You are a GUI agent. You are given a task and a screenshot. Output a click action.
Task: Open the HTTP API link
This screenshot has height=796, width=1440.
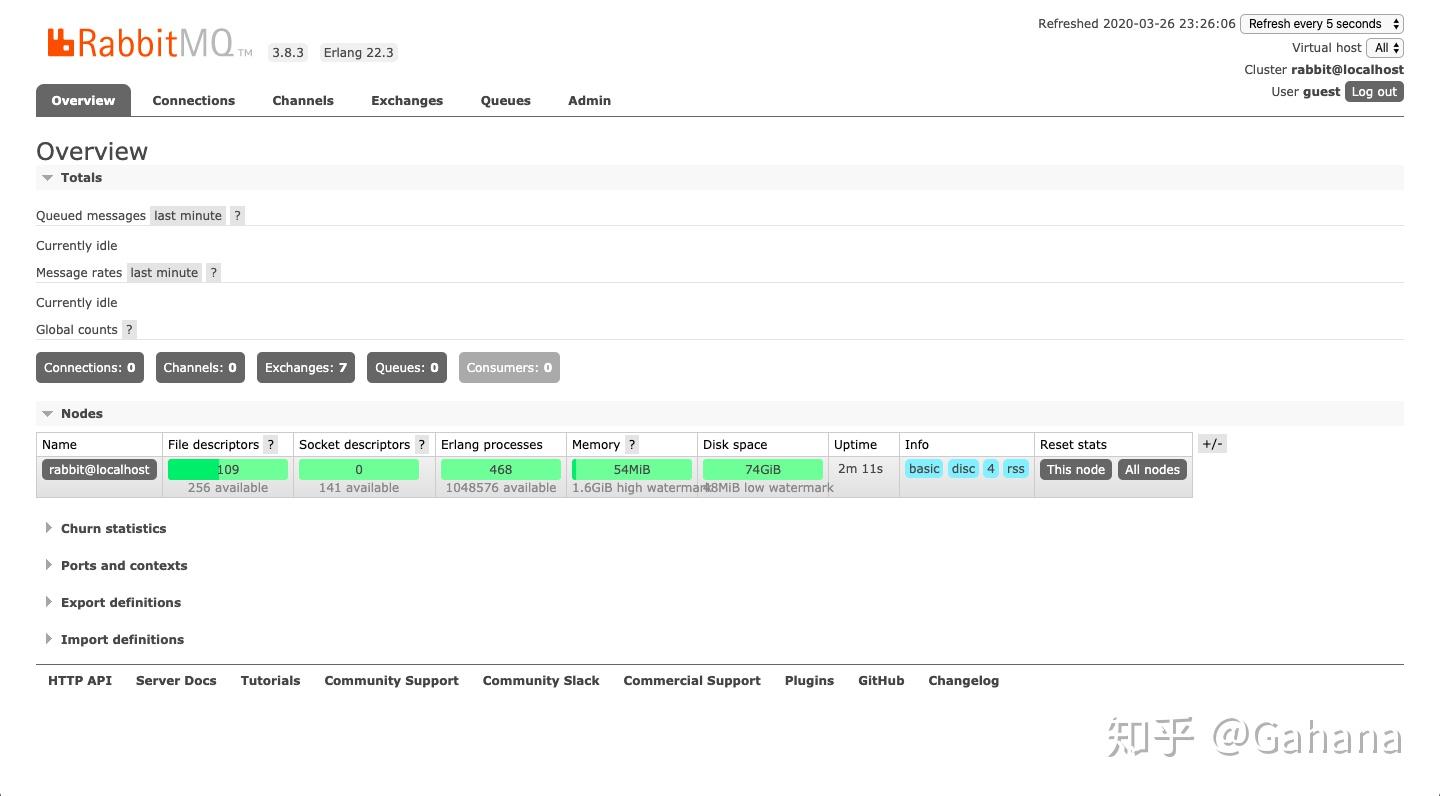point(80,680)
